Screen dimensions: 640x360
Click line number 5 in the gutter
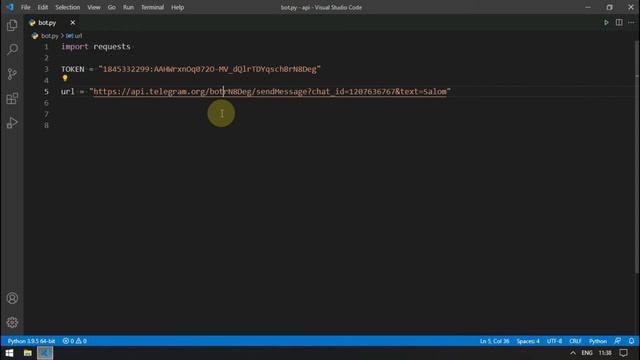pyautogui.click(x=46, y=91)
